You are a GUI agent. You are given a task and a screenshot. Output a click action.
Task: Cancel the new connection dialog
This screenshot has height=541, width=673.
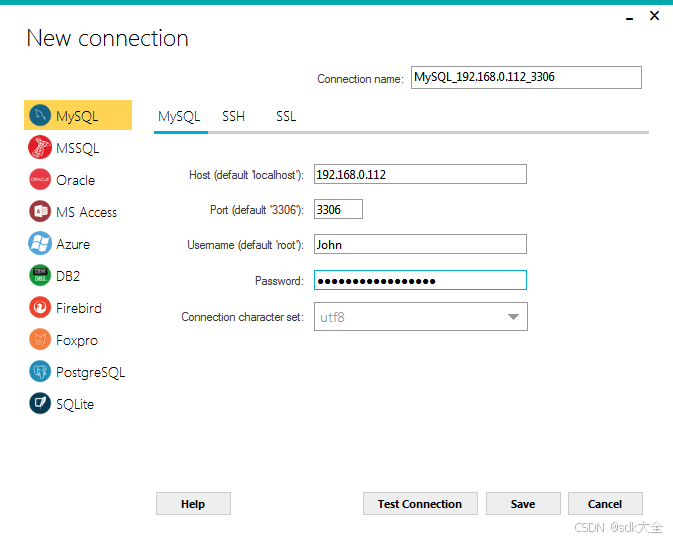click(x=605, y=504)
